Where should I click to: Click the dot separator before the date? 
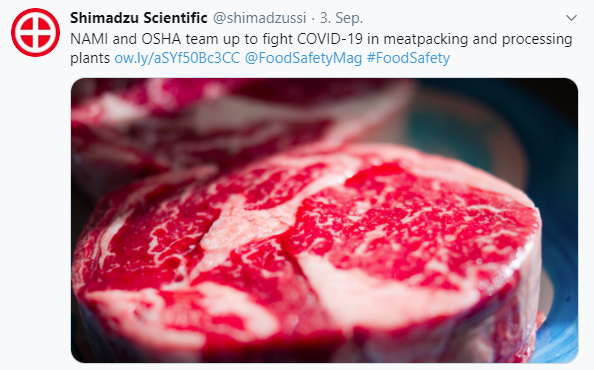[x=313, y=18]
